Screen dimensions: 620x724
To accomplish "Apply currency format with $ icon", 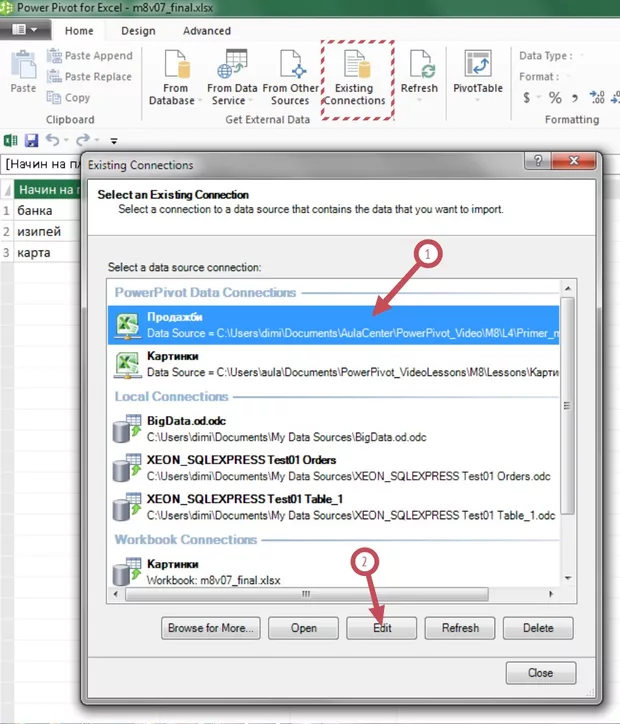I will (527, 97).
